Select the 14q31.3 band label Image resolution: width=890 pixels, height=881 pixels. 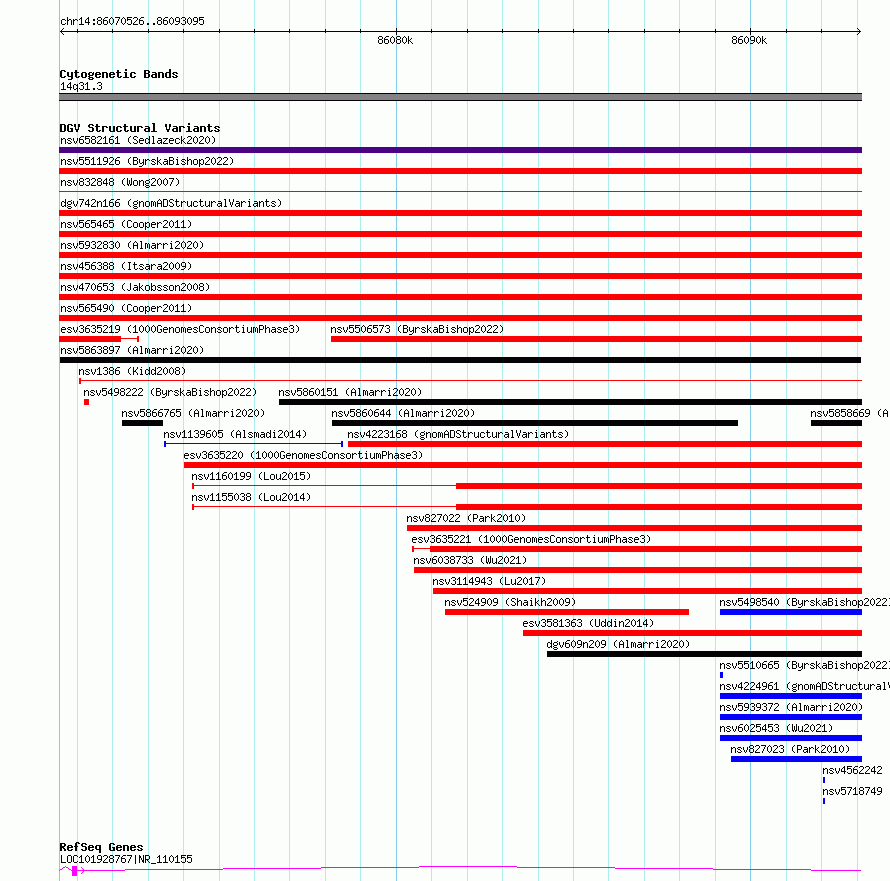[x=81, y=86]
